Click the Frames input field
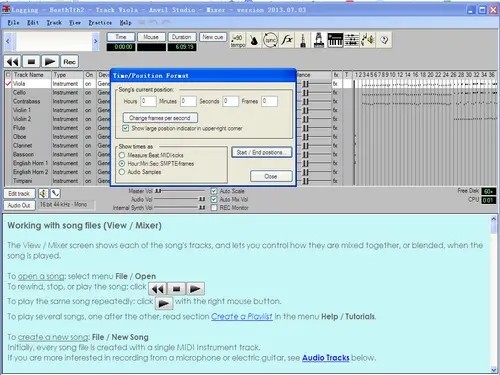Screen dimensions: 500x375 click(269, 101)
